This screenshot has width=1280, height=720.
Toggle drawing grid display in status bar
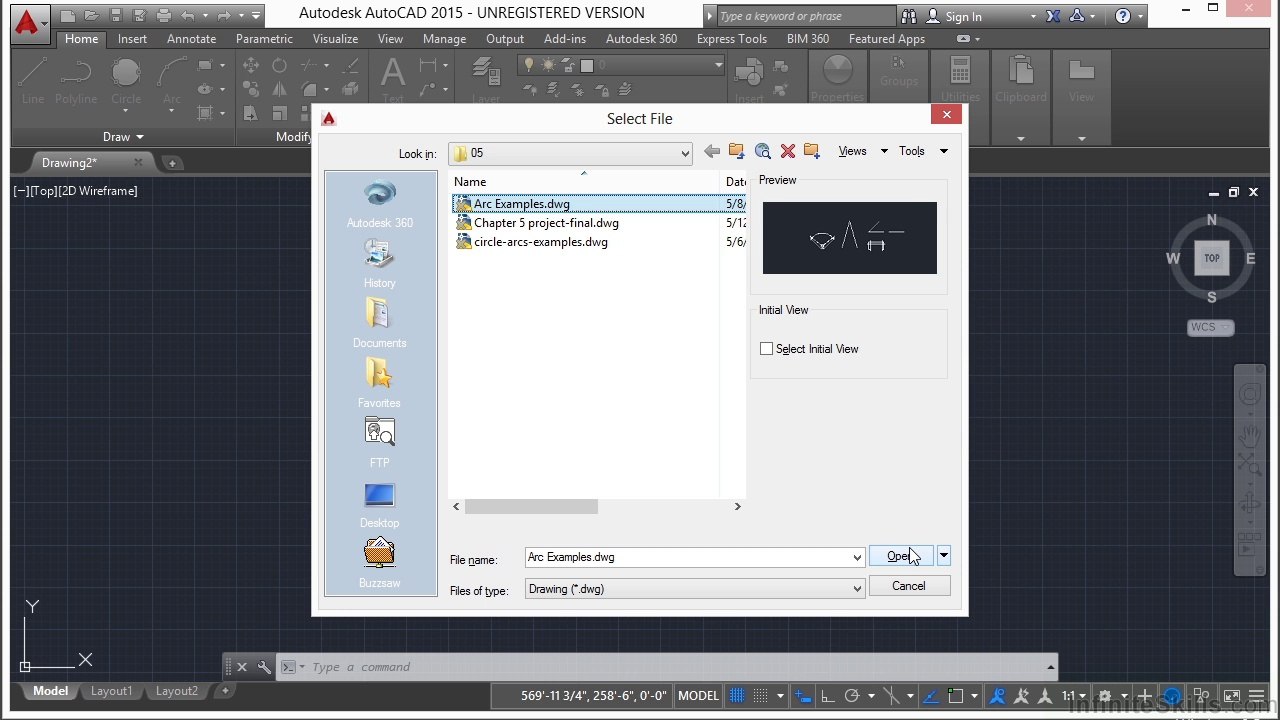(x=737, y=696)
